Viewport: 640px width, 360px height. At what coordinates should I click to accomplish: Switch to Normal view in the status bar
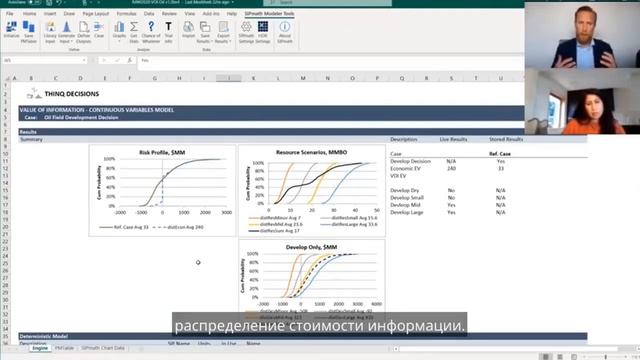pos(546,357)
